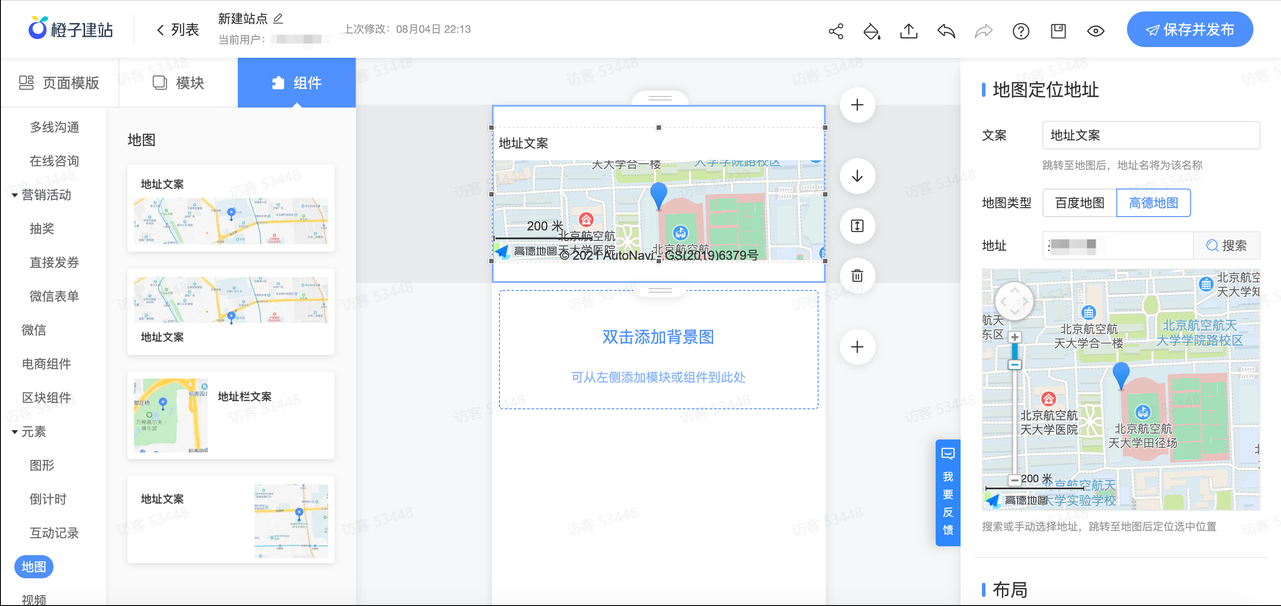Click the publish/export upload icon
Screen dimensions: 1281x606
pyautogui.click(x=908, y=31)
